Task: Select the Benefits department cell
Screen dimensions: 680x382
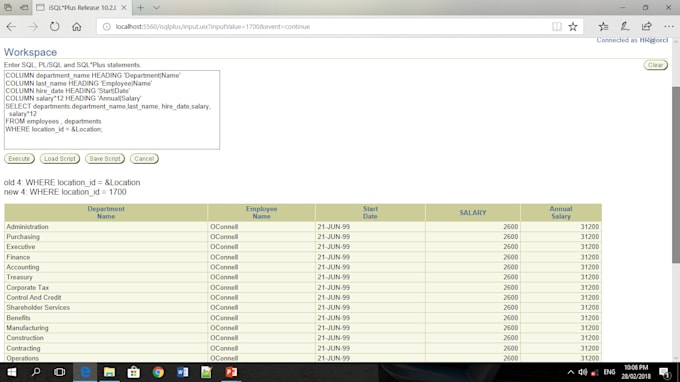Action: click(106, 318)
